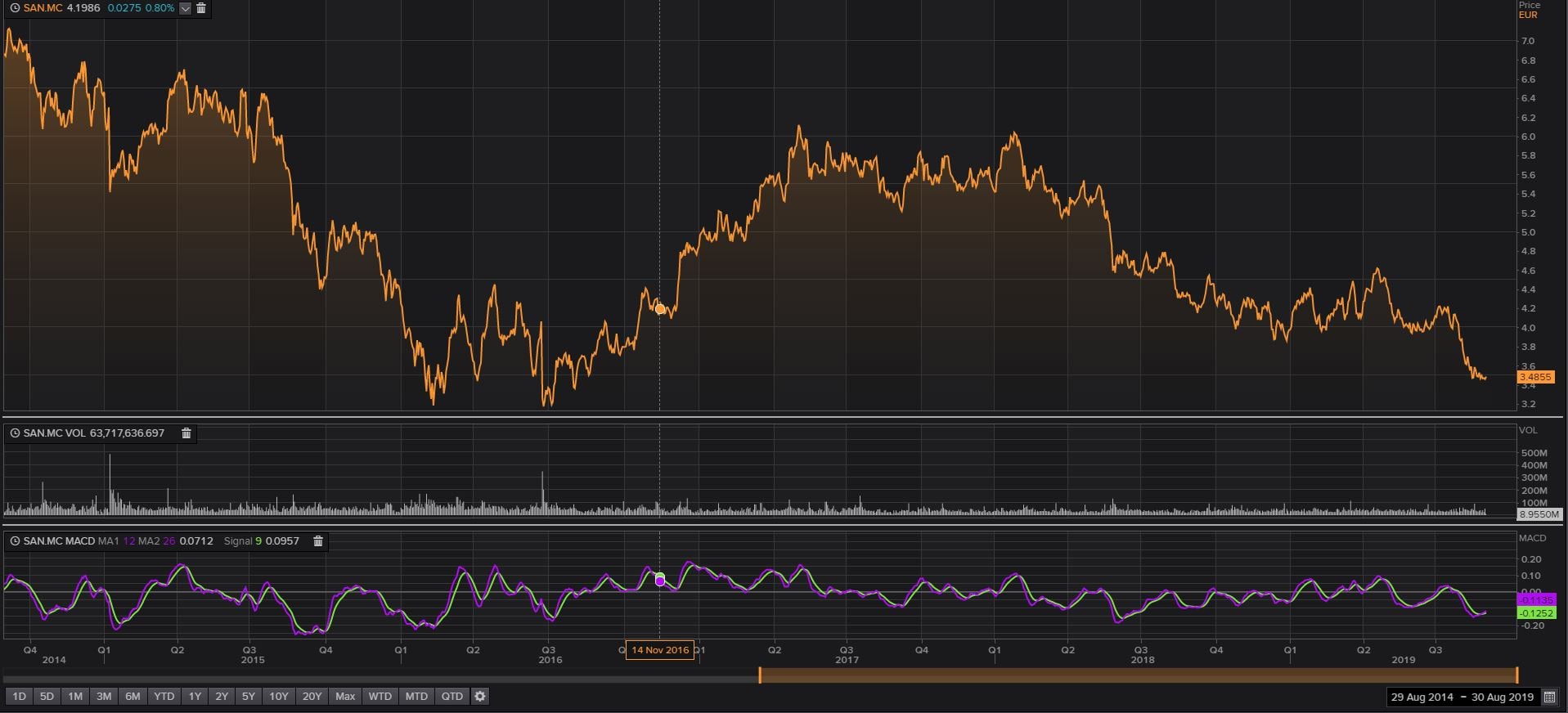Click the clock icon beside SAN.MC MACD

coord(15,541)
